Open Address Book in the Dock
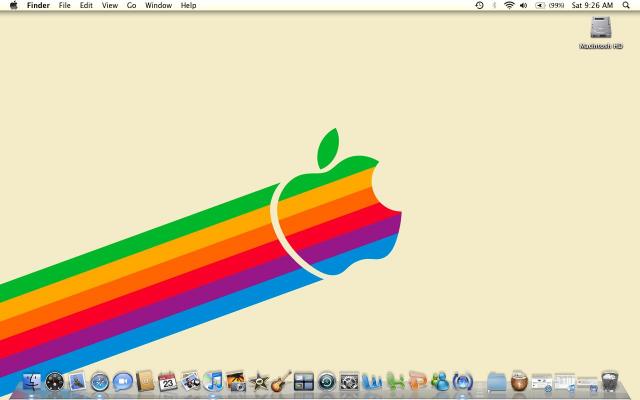Screen dimensions: 640x400 coord(145,381)
